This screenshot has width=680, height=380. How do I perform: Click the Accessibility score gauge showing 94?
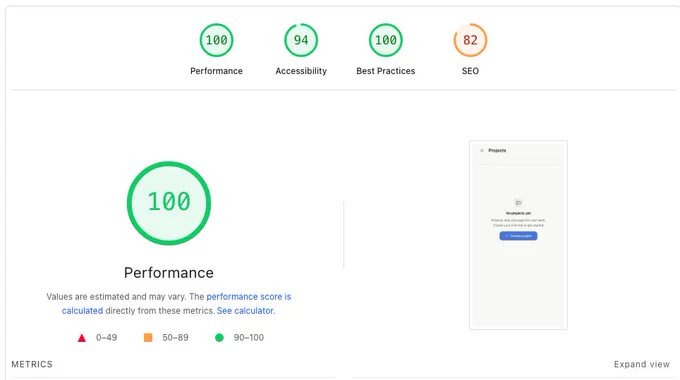tap(301, 40)
